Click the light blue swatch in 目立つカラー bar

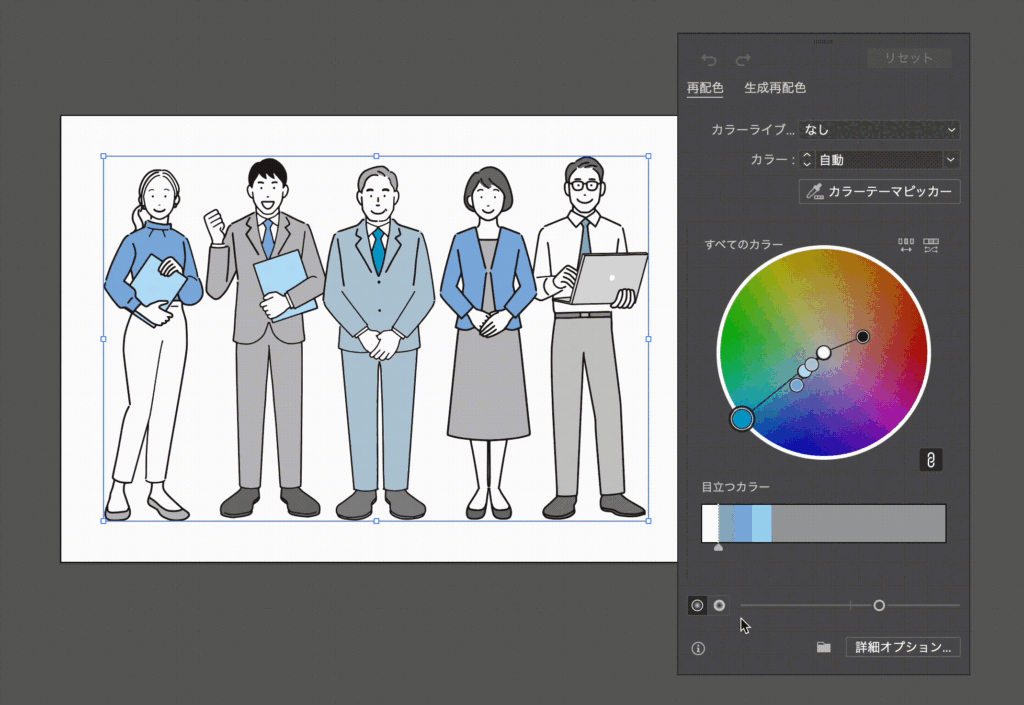point(761,523)
